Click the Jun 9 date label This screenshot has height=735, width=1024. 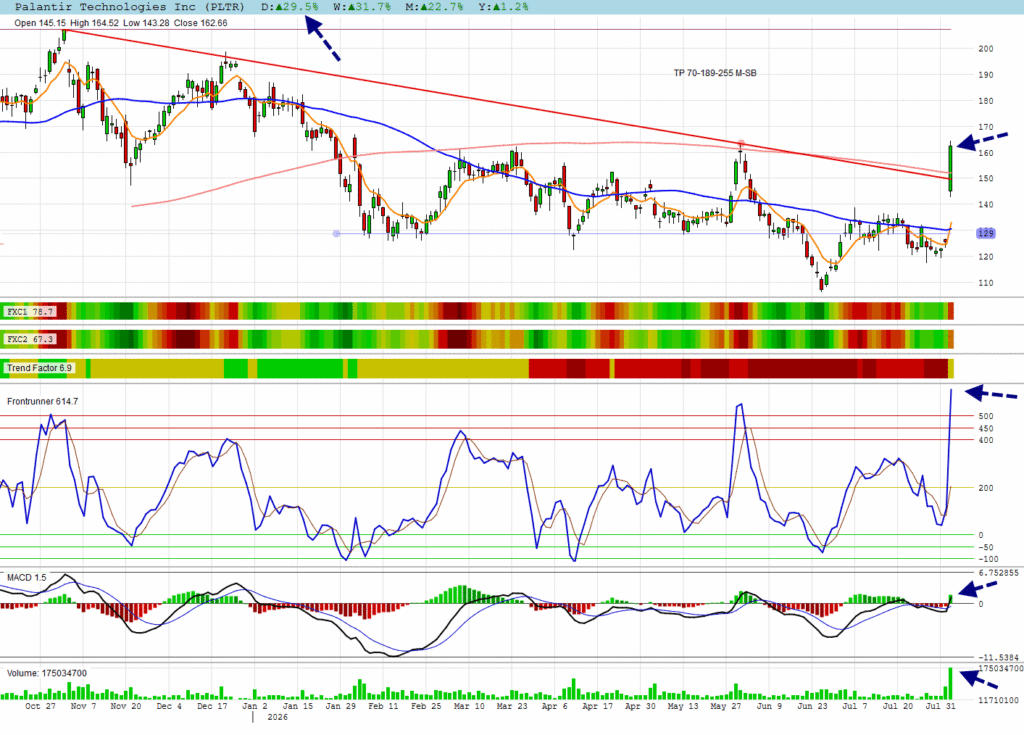click(769, 706)
